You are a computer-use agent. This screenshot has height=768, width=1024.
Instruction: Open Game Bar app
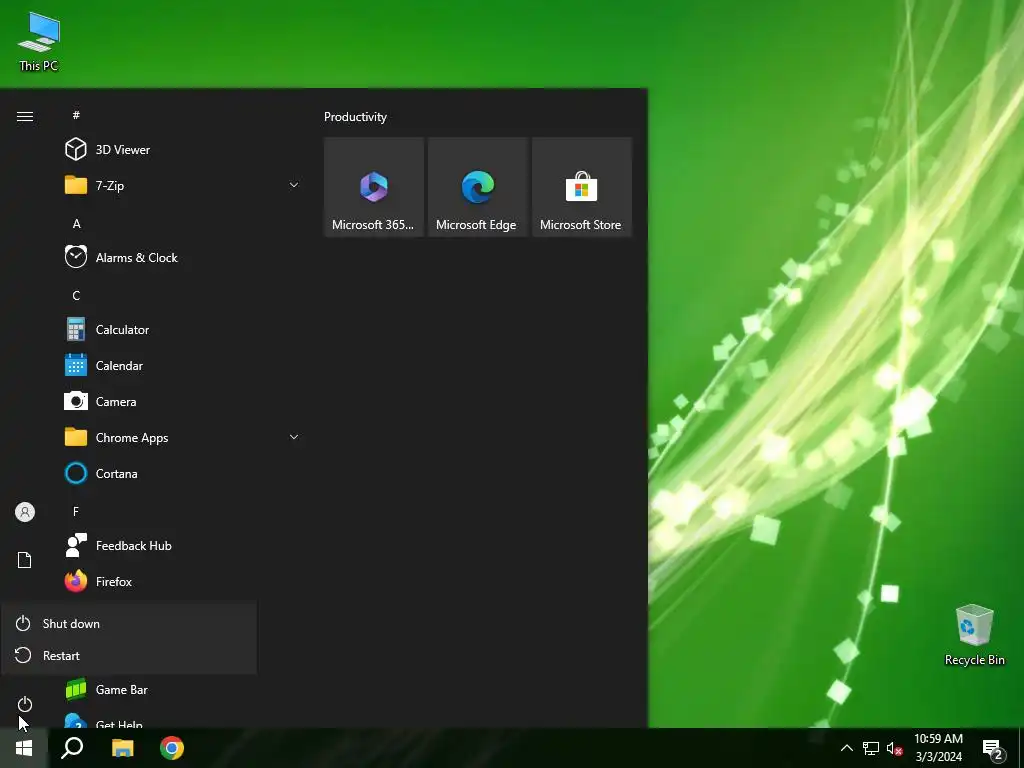coord(183,690)
